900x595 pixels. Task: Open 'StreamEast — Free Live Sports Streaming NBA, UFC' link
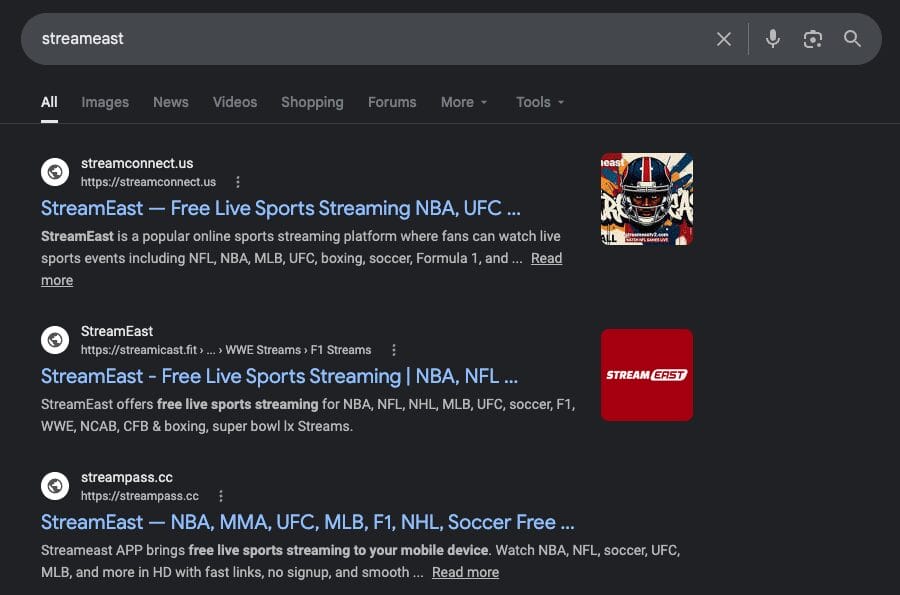pos(281,208)
